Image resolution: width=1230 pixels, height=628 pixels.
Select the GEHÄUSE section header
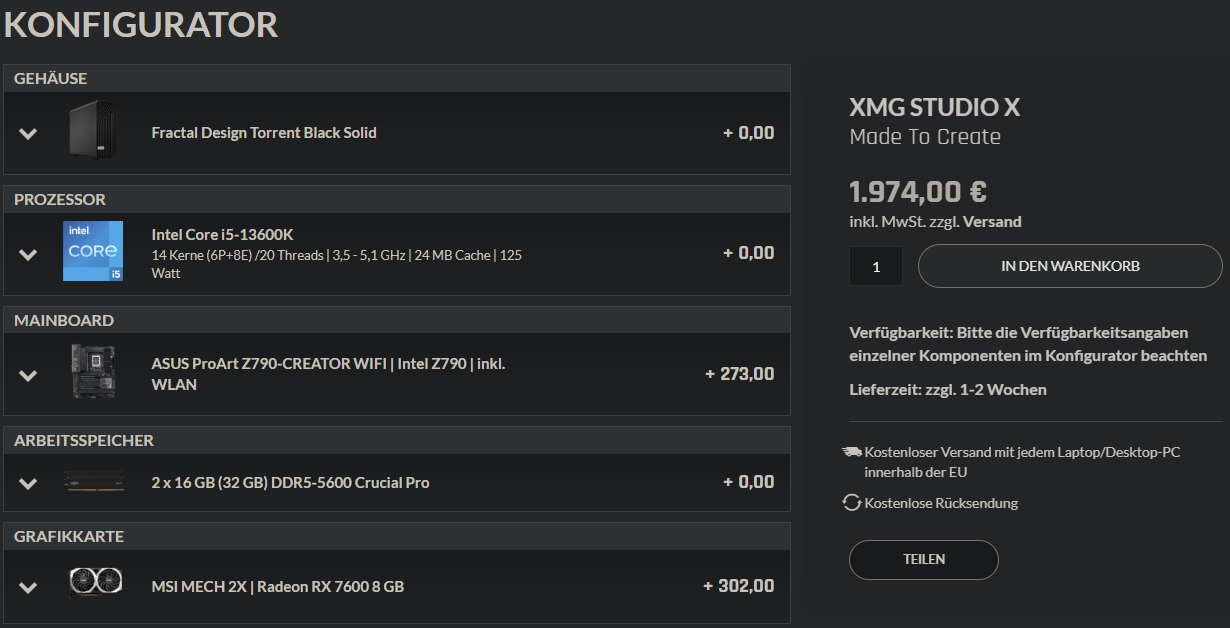pos(397,78)
